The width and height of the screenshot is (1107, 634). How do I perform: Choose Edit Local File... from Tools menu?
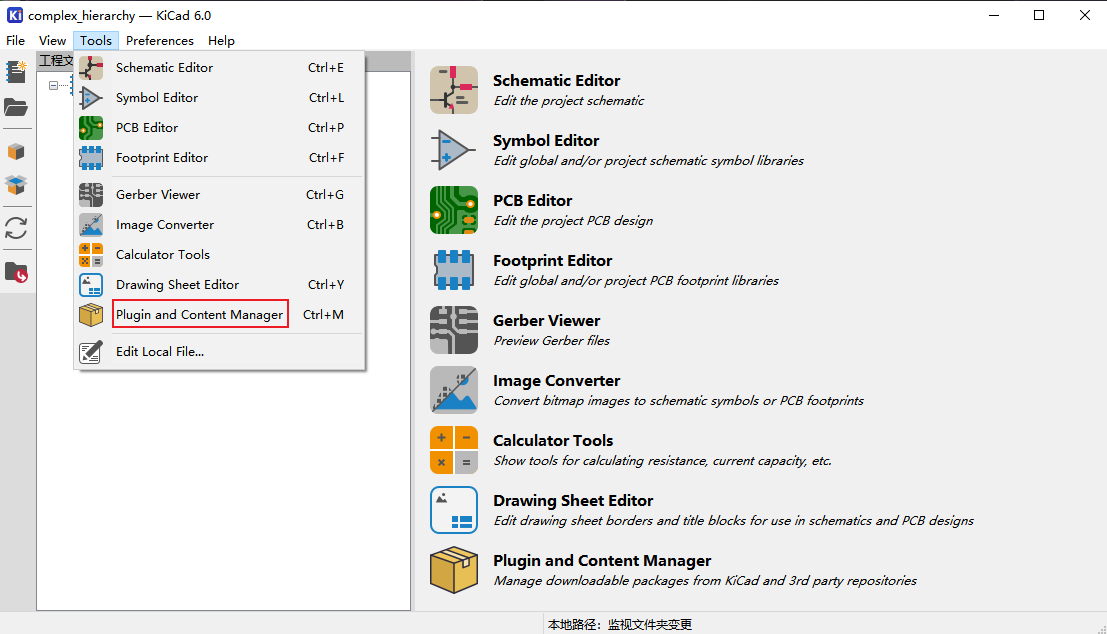pos(160,352)
